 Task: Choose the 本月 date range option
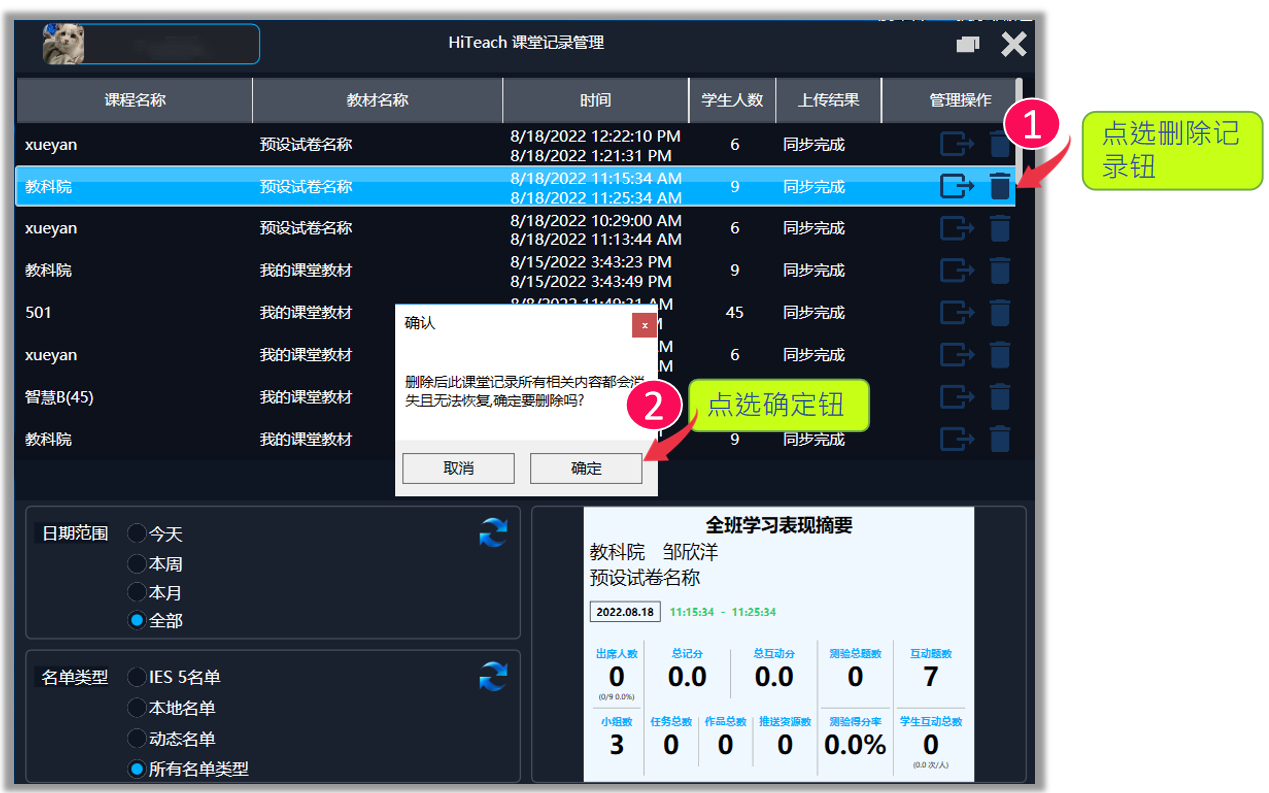(x=137, y=592)
